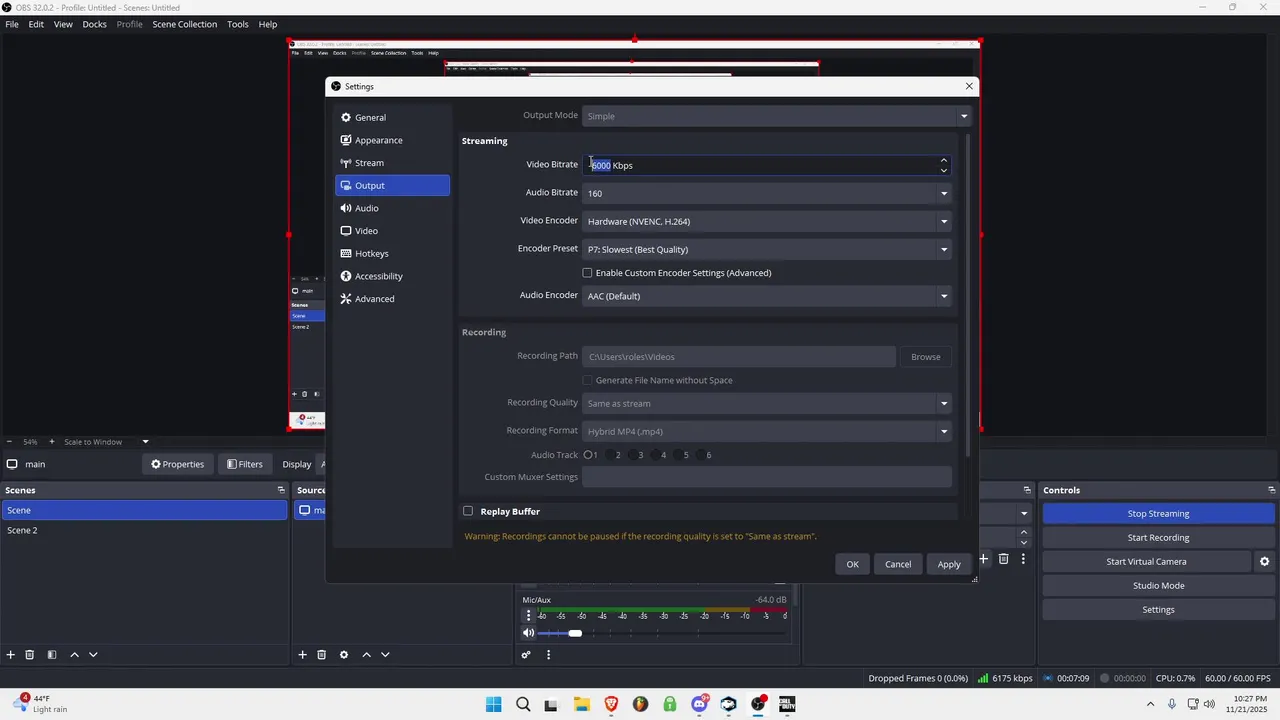Select Audio Track 3 checkbox
This screenshot has width=1280, height=720.
(634, 455)
